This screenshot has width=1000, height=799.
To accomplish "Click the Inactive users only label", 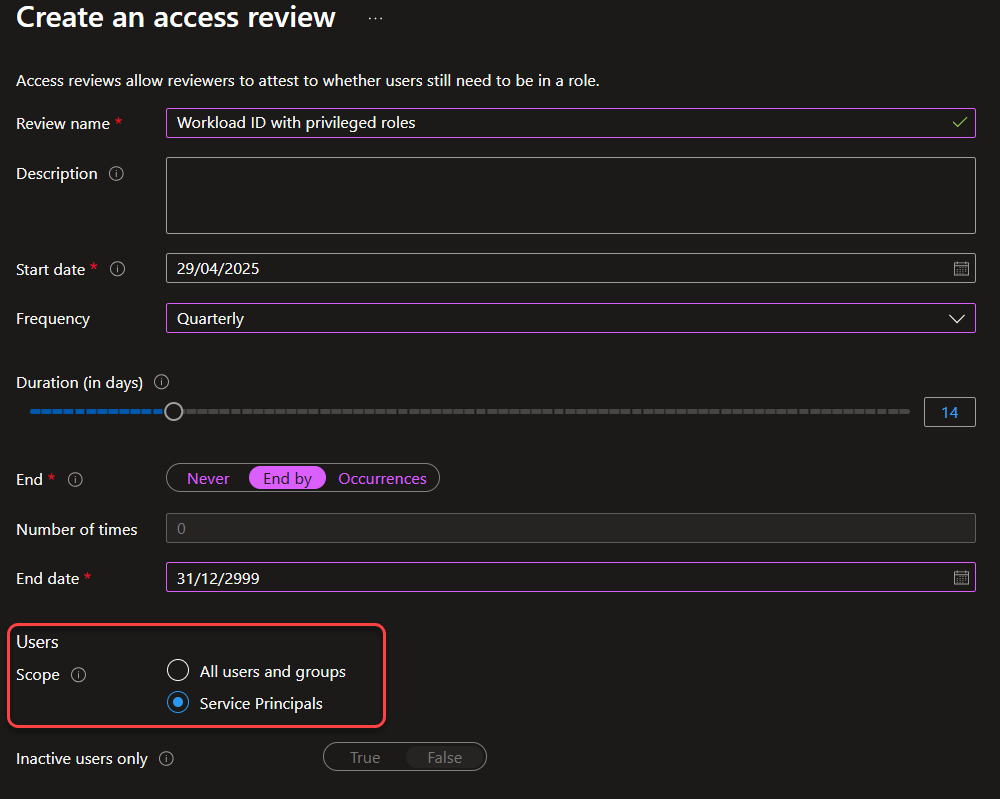I will (x=82, y=759).
